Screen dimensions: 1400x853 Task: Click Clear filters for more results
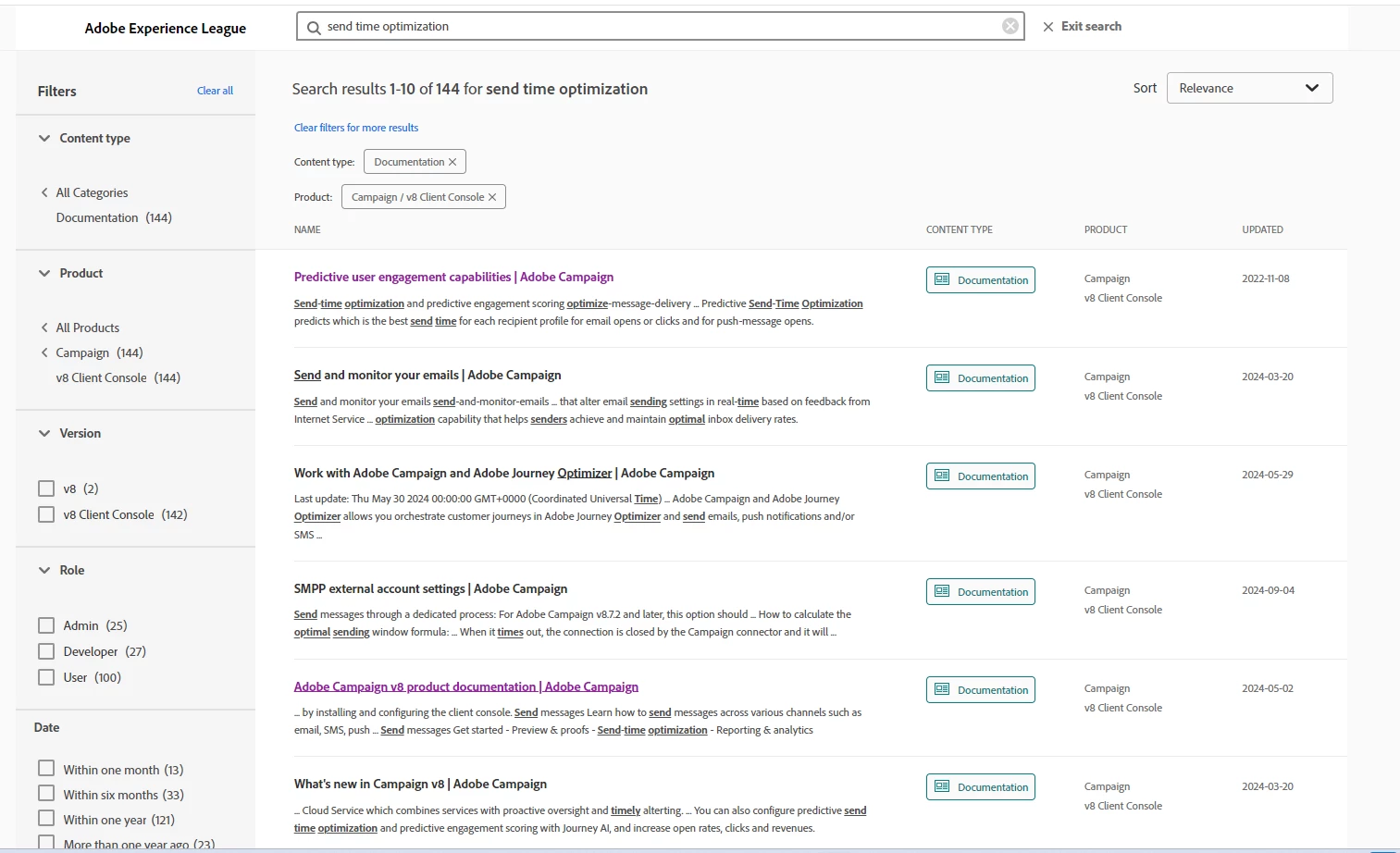click(356, 128)
